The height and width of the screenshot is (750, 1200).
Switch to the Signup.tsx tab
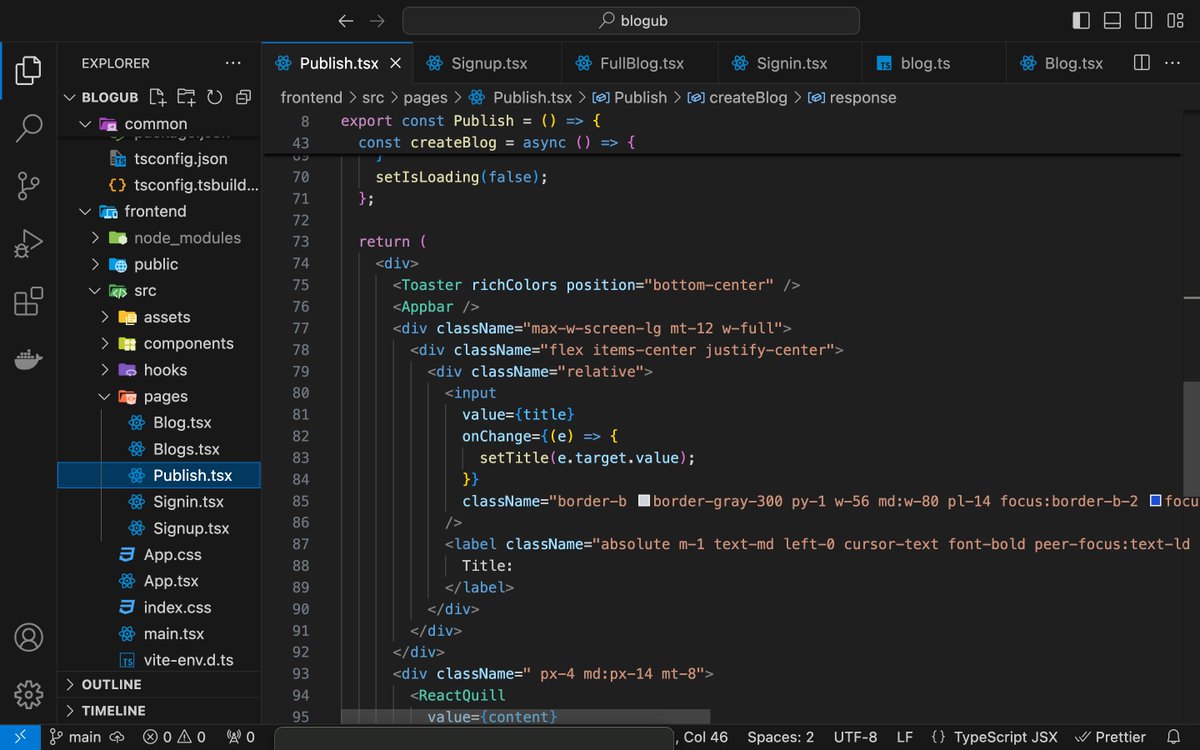click(x=488, y=63)
